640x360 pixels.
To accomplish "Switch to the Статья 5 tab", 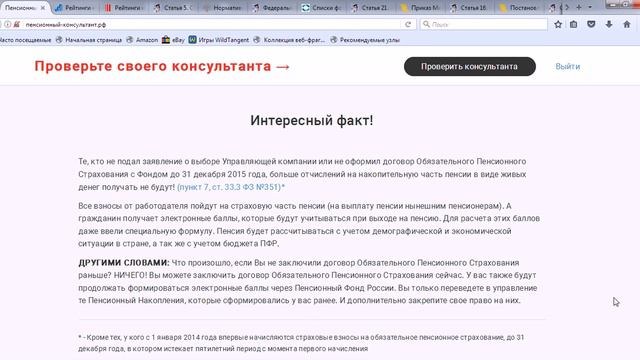I will (173, 8).
